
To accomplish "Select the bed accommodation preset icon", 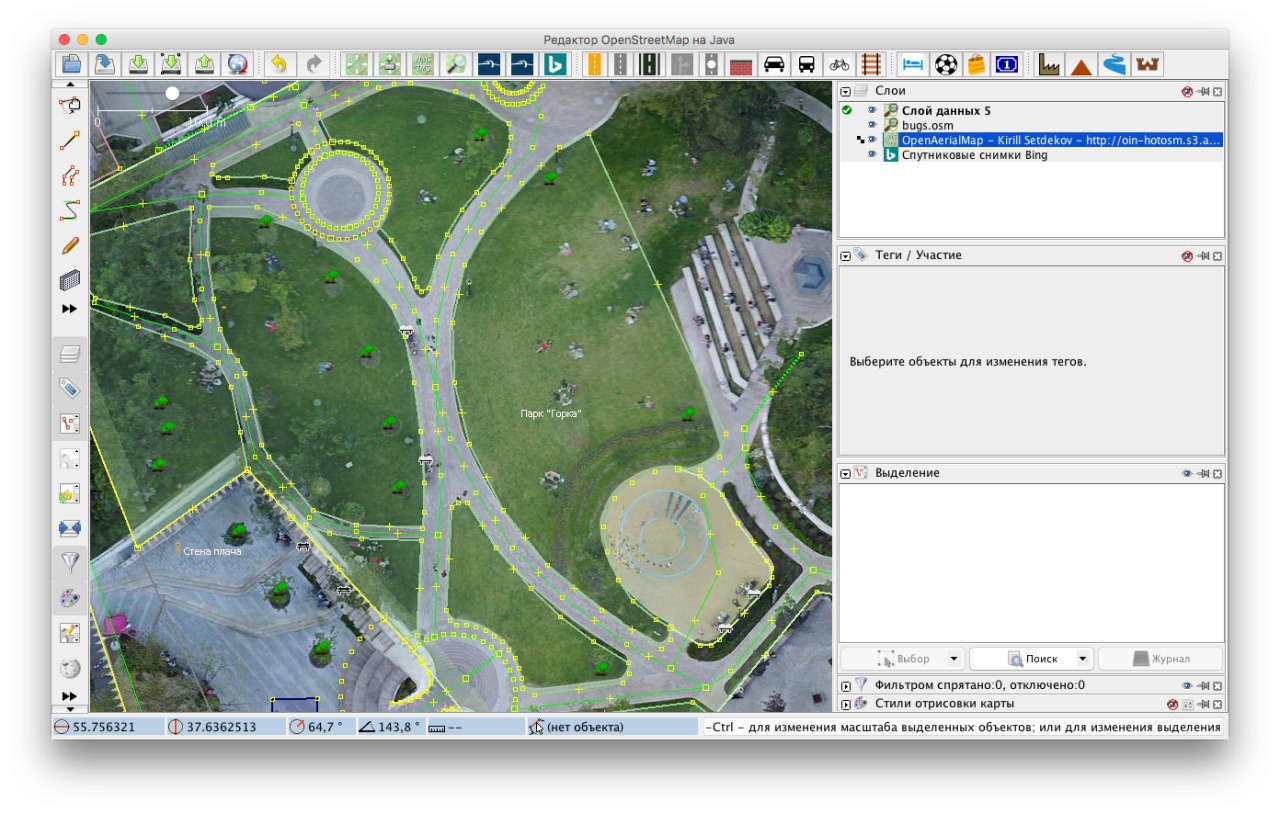I will click(x=913, y=64).
